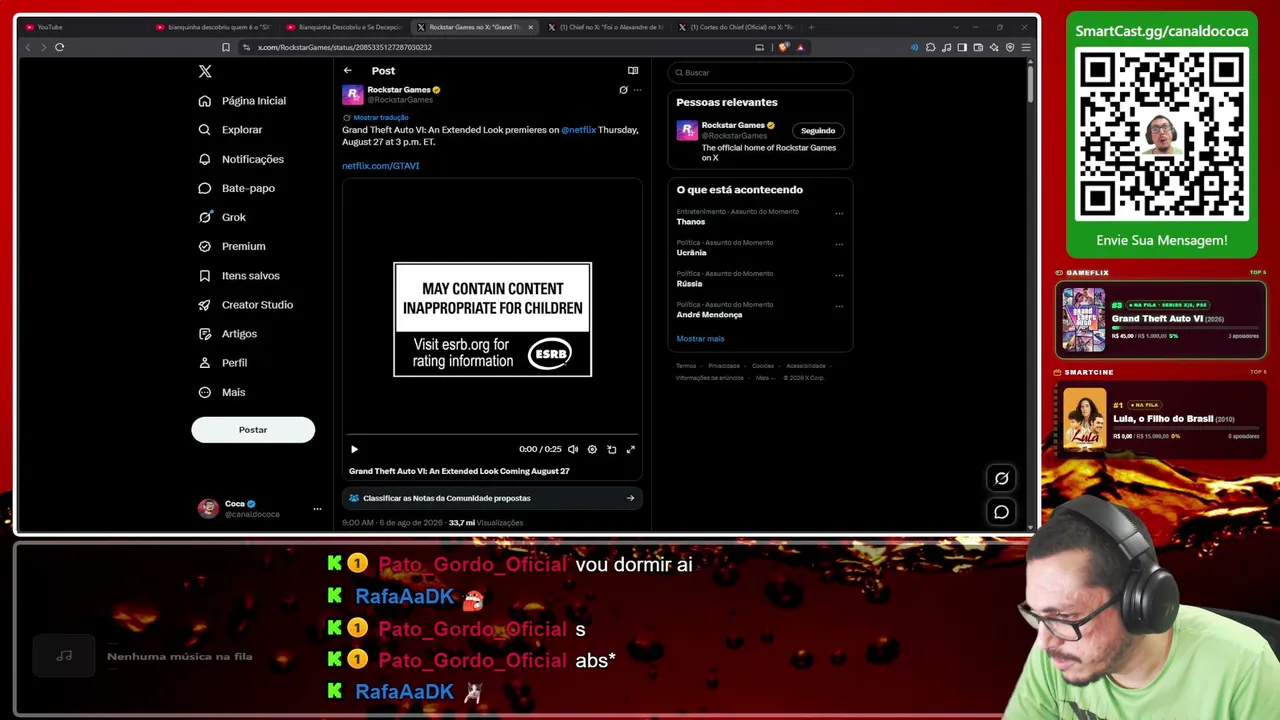Viewport: 1280px width, 720px height.
Task: Click the browser address bar URL
Action: [x=345, y=47]
